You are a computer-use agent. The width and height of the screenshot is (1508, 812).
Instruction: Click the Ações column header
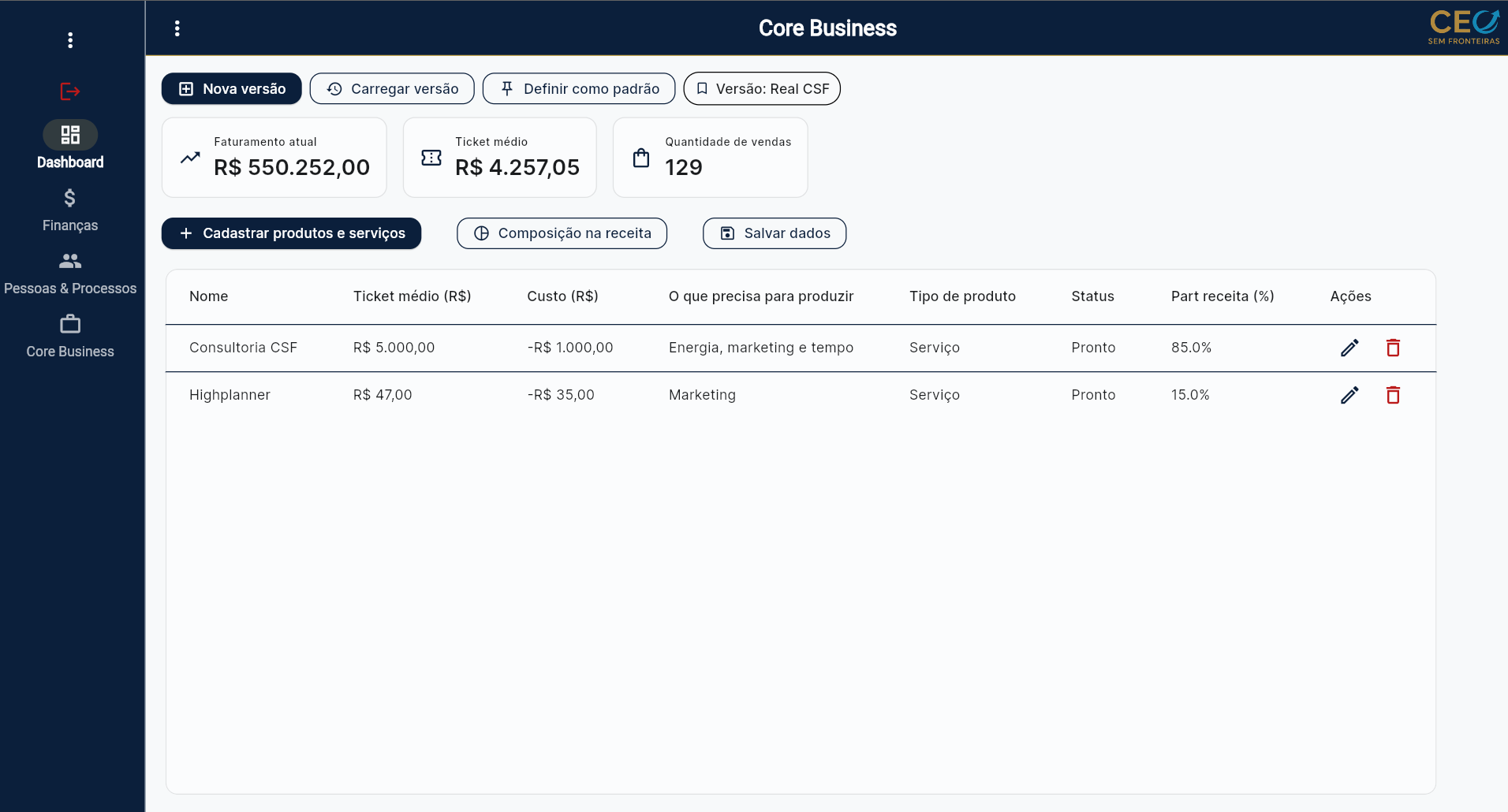[x=1351, y=296]
